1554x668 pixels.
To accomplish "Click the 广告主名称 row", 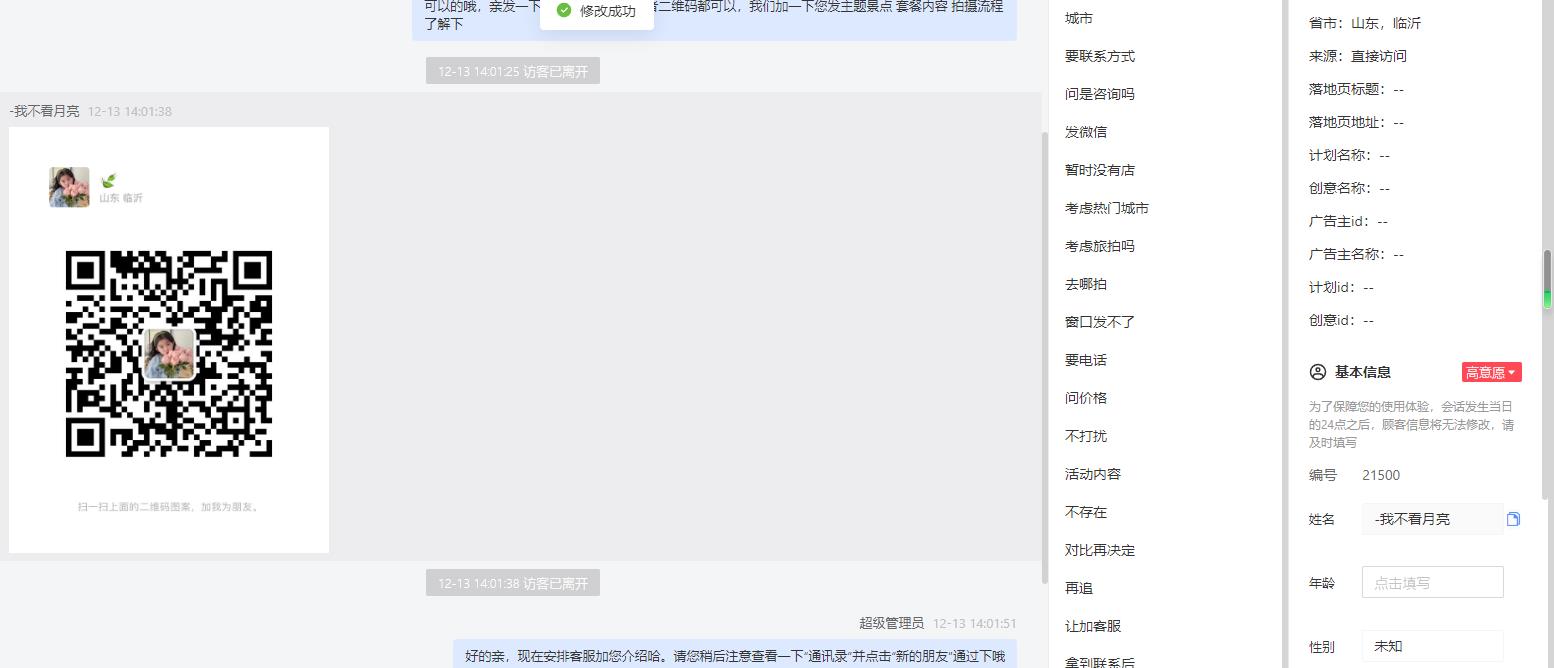I will point(1356,254).
